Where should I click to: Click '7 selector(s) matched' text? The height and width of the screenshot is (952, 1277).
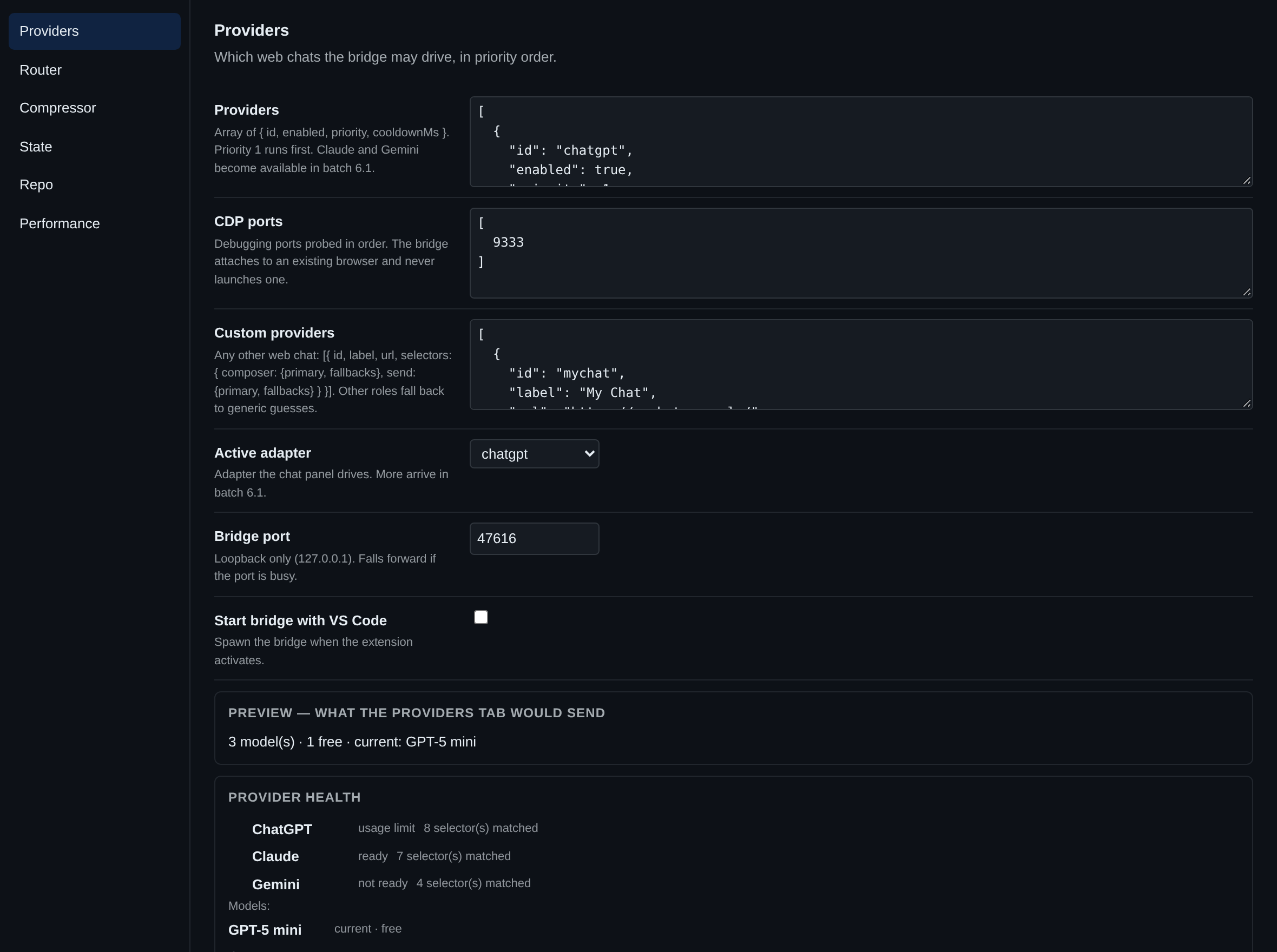pyautogui.click(x=454, y=856)
